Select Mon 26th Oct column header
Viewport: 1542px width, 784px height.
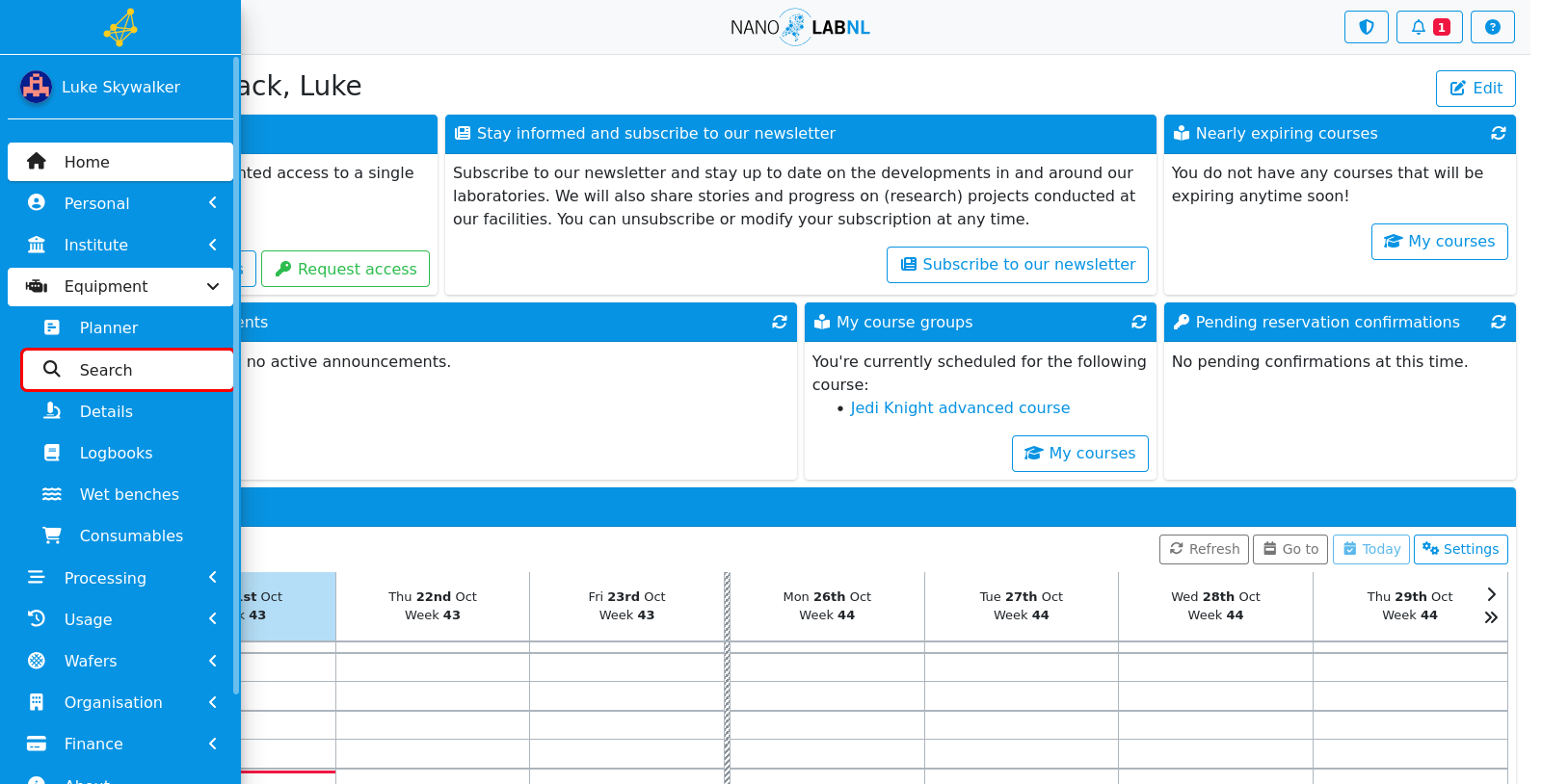[x=827, y=606]
